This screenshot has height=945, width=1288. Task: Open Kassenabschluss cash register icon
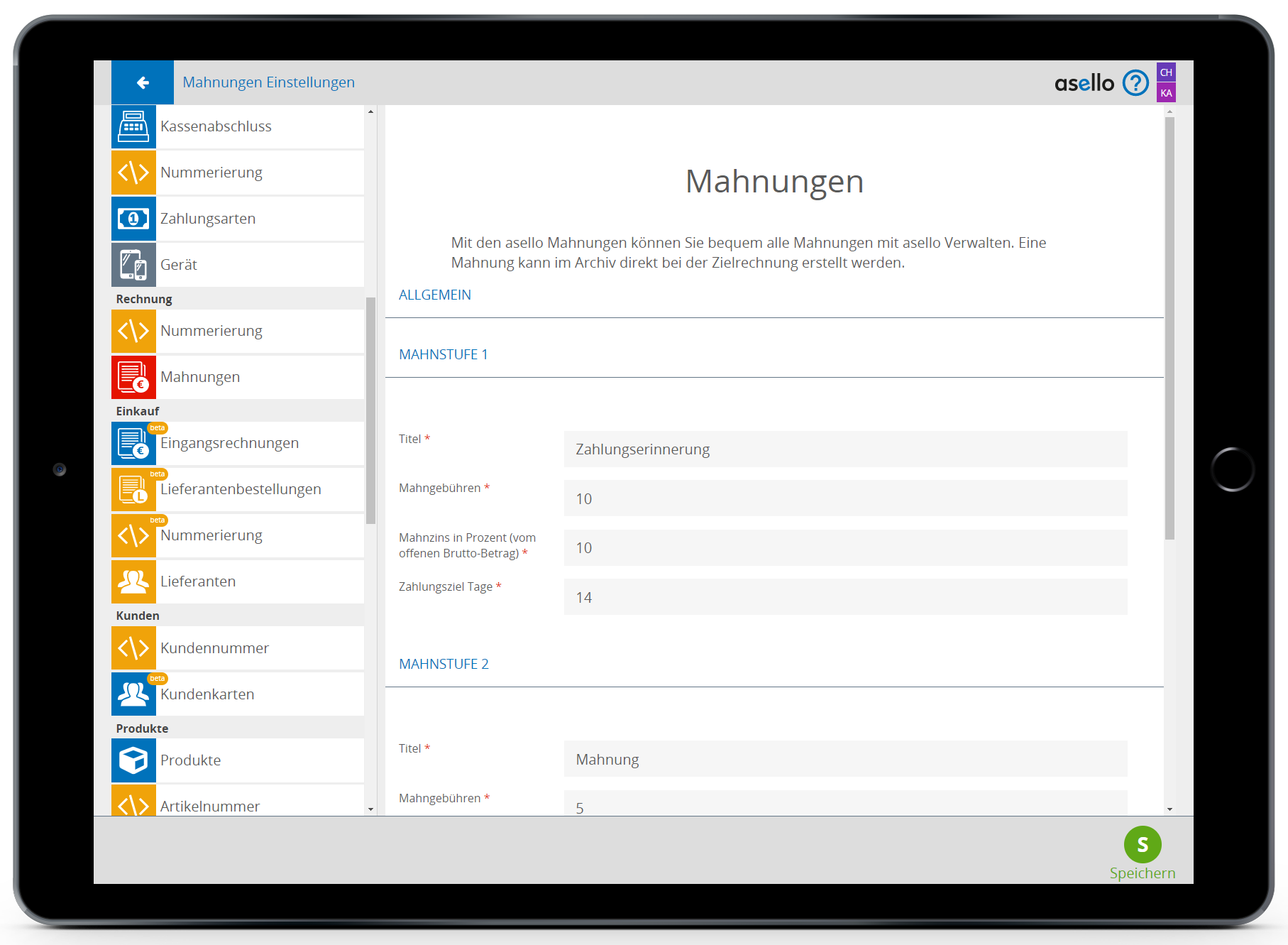133,126
